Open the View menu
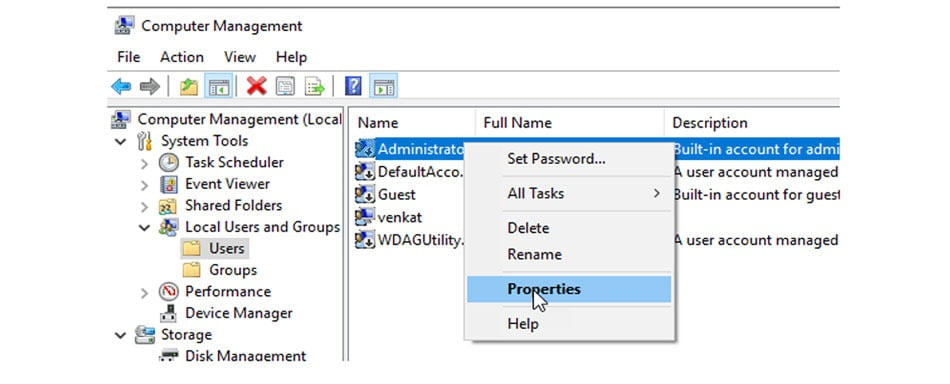This screenshot has width=950, height=384. (240, 57)
